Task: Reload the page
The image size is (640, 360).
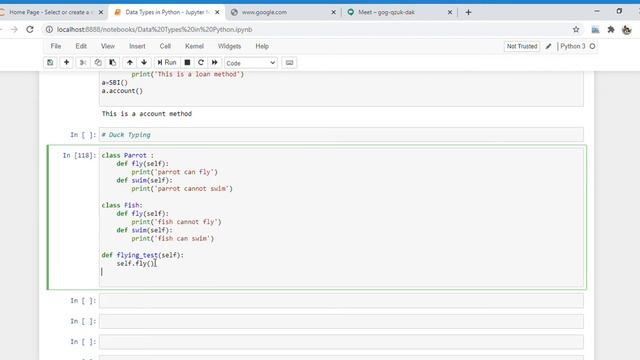Action: 30,29
